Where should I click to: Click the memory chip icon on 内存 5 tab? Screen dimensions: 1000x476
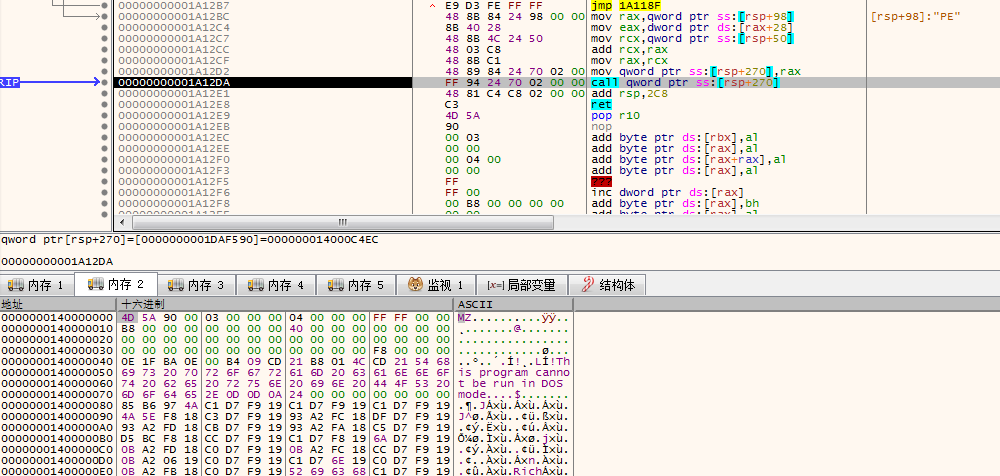pyautogui.click(x=335, y=285)
